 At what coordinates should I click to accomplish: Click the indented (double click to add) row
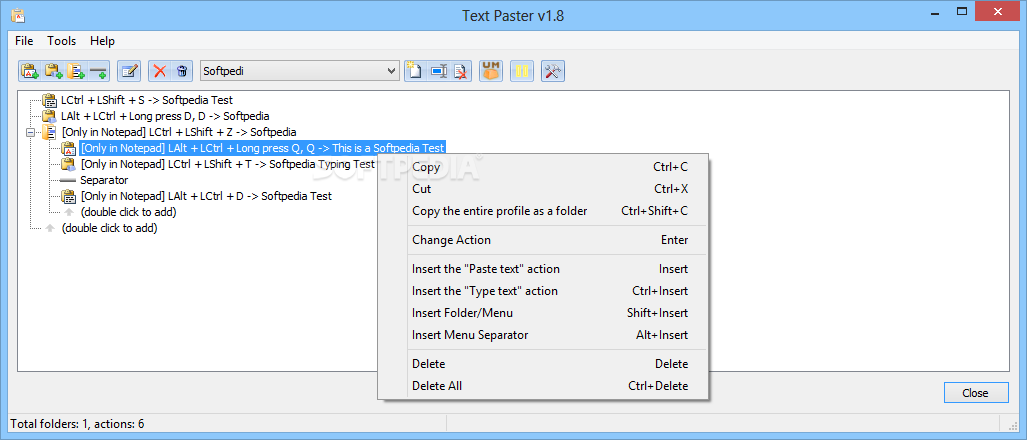pos(128,212)
